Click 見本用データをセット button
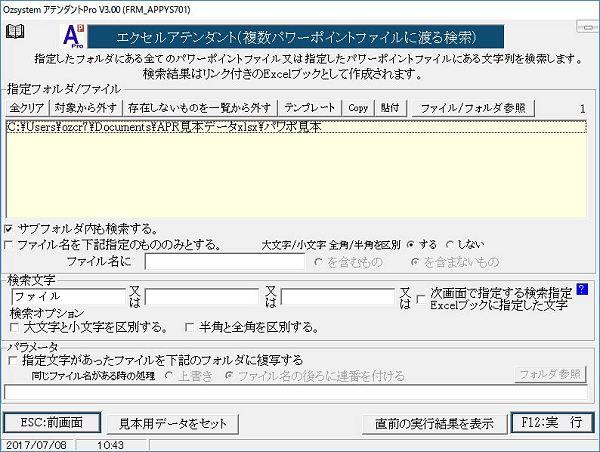 pyautogui.click(x=173, y=424)
